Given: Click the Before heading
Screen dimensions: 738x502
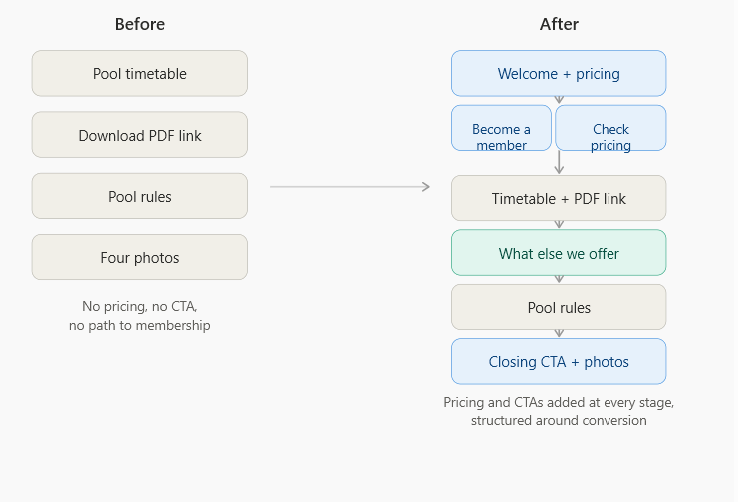Looking at the screenshot, I should [140, 24].
